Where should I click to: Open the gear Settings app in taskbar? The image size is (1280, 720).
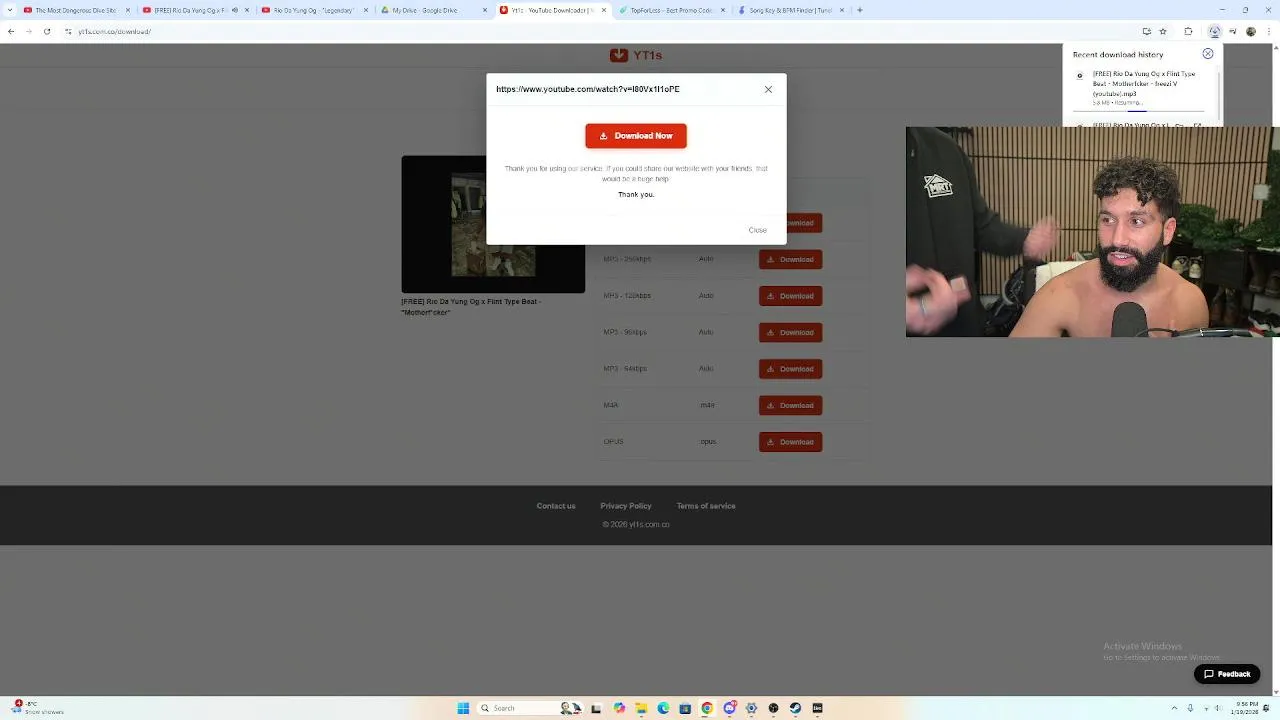[751, 708]
